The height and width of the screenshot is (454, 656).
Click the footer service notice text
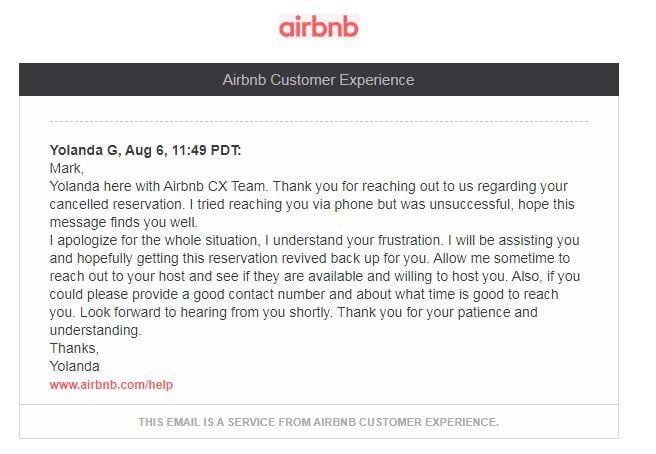[x=319, y=422]
